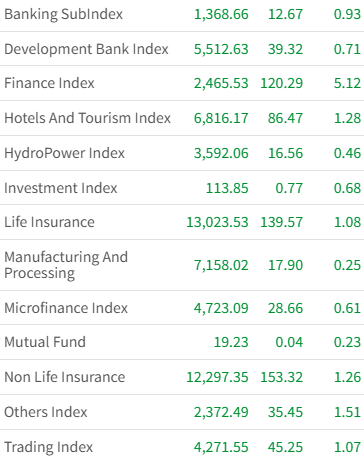Open the Non Life Insurance index
Image resolution: width=364 pixels, height=460 pixels.
[x=65, y=377]
